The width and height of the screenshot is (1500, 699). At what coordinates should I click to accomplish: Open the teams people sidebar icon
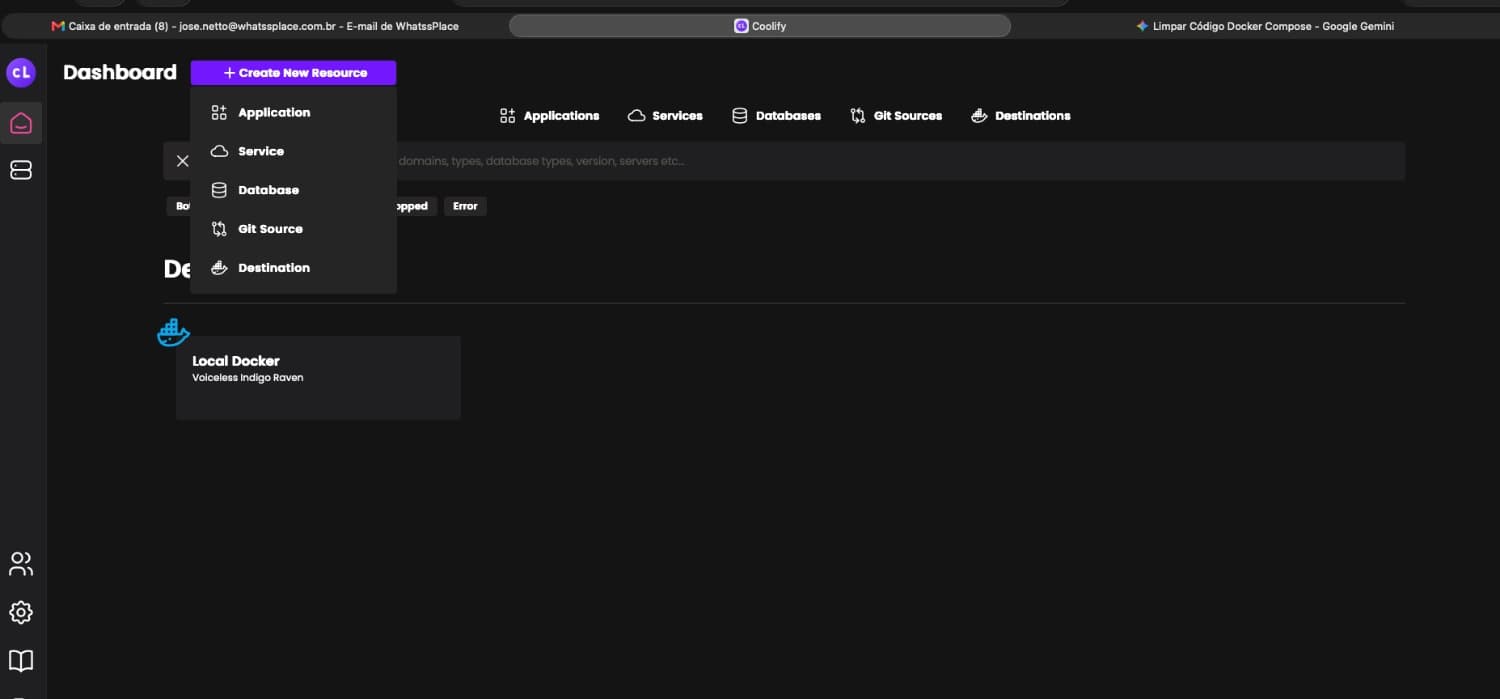21,564
